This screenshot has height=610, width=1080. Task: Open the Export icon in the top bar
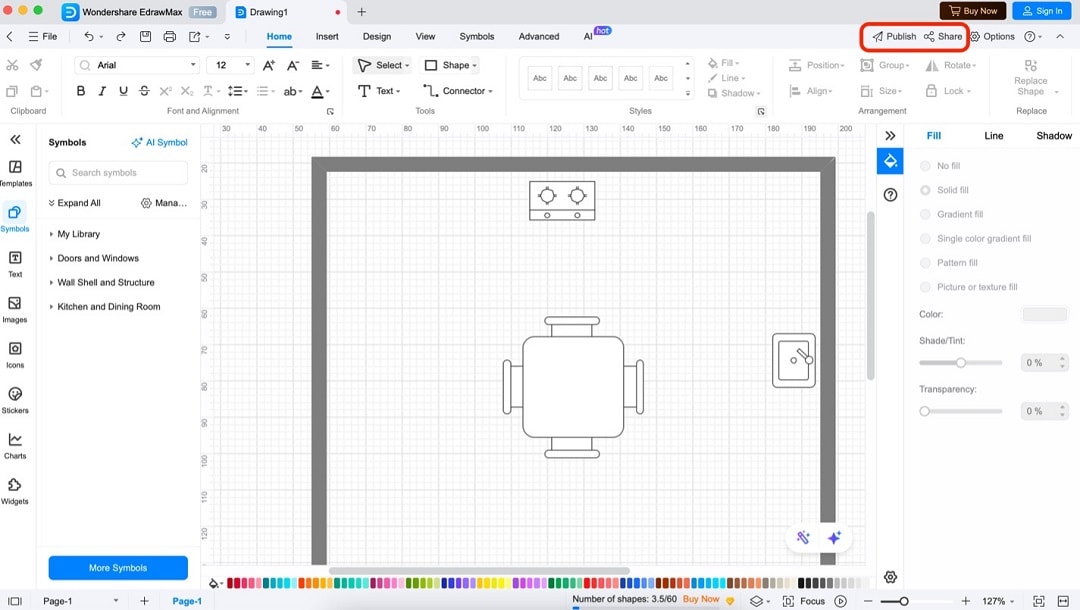(195, 36)
